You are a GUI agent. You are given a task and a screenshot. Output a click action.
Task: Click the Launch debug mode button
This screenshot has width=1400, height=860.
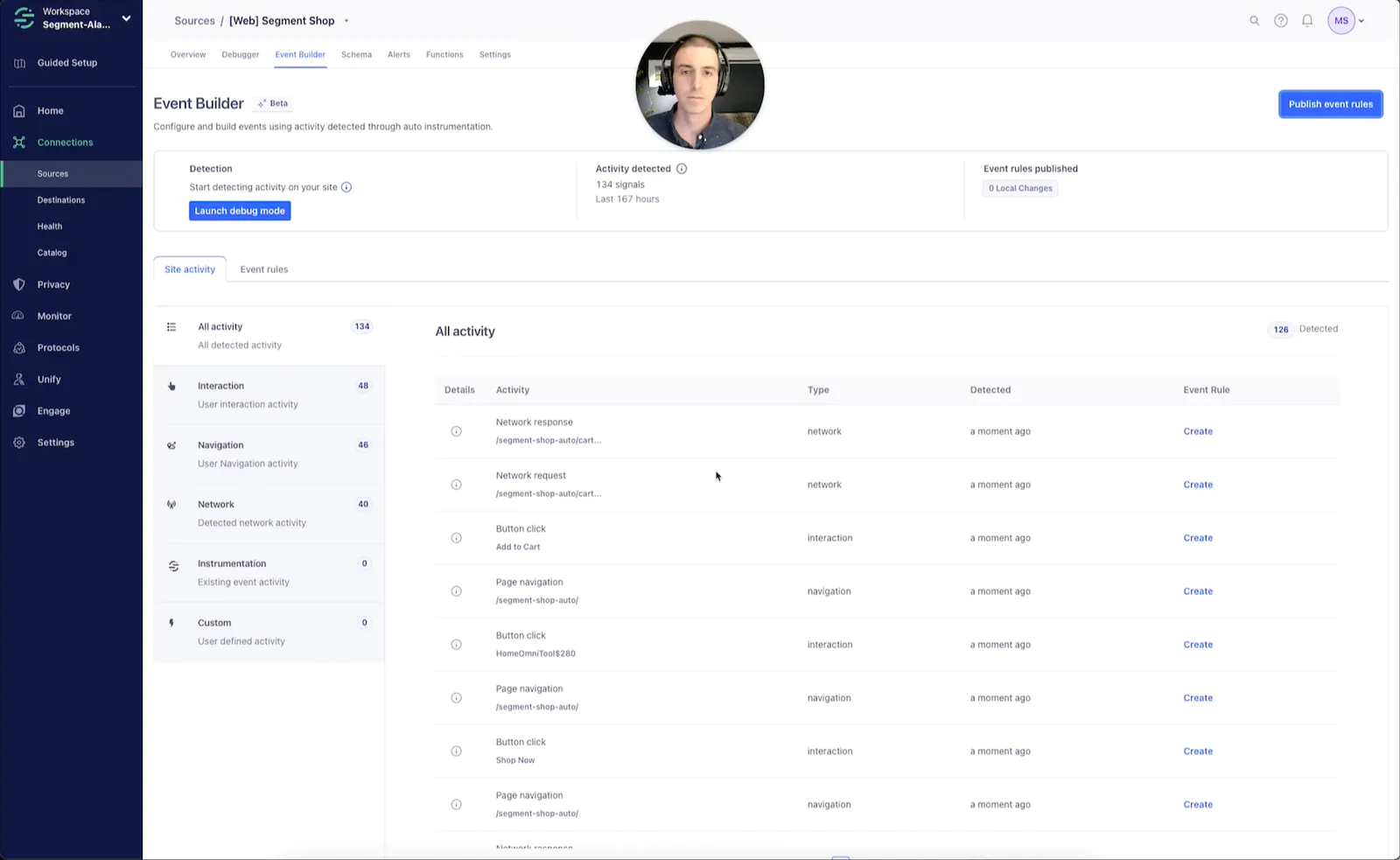click(240, 211)
